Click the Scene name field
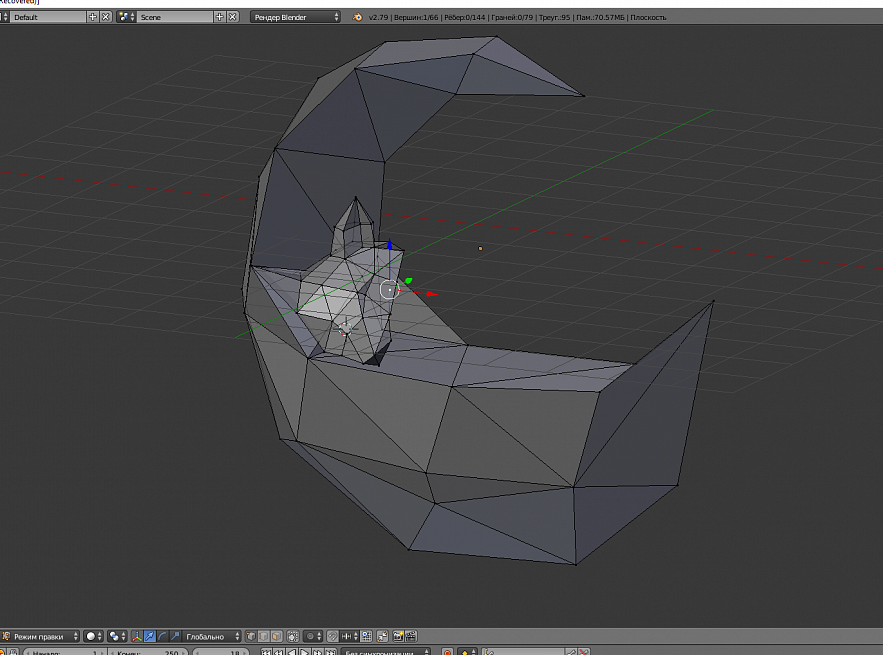 (x=175, y=17)
